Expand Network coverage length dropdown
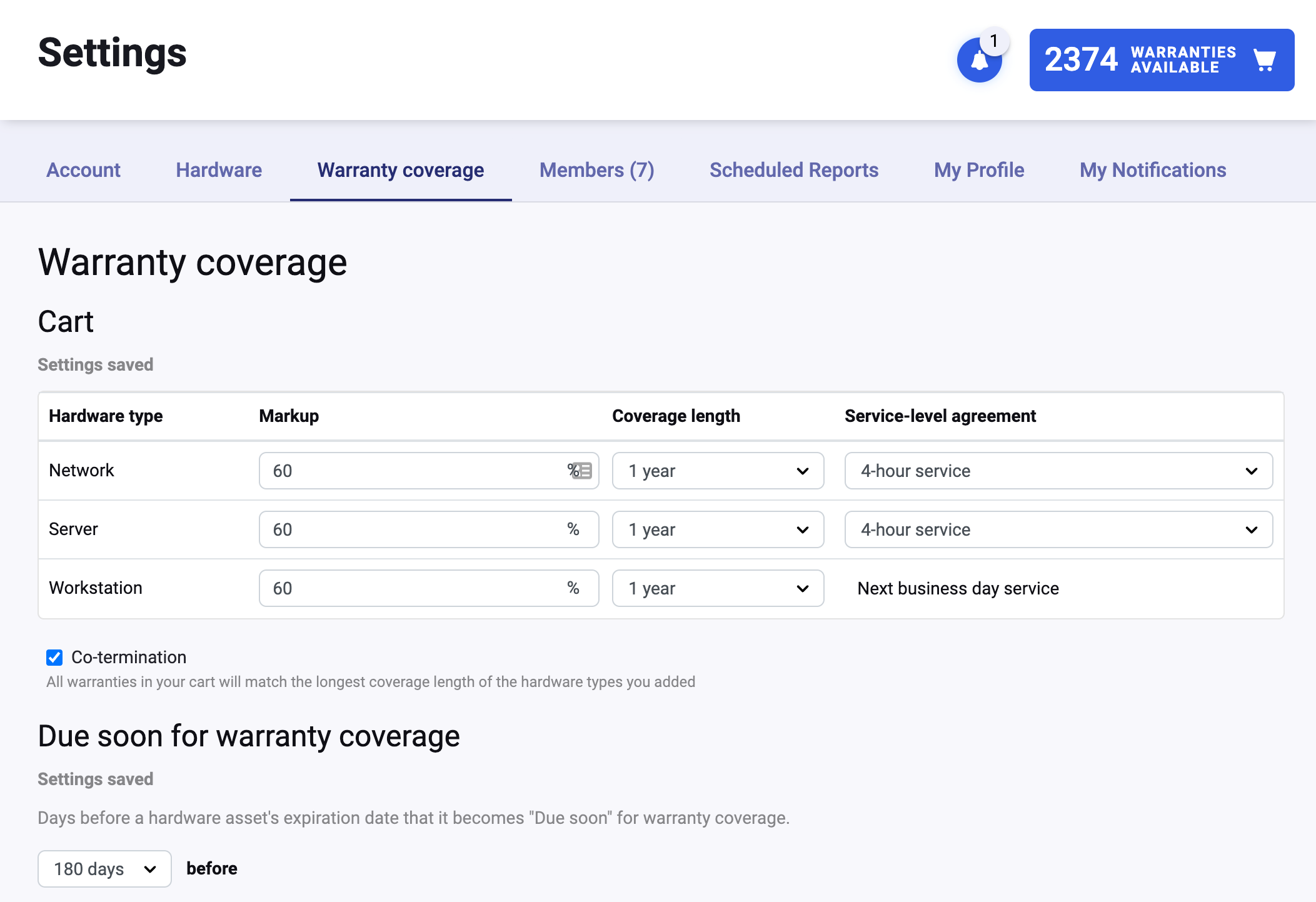The image size is (1316, 902). pyautogui.click(x=718, y=471)
